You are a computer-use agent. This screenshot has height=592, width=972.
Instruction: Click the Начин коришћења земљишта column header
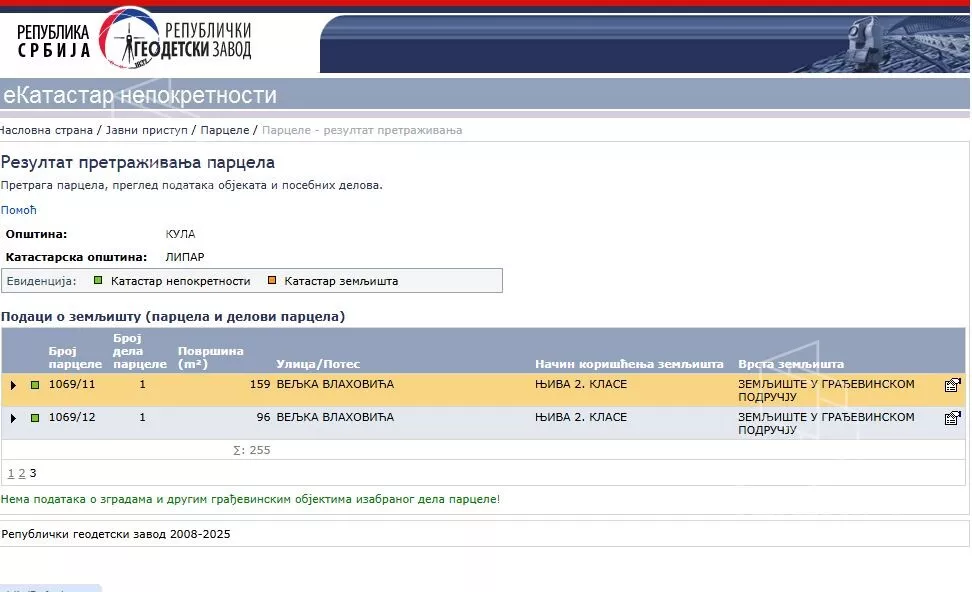tap(629, 364)
